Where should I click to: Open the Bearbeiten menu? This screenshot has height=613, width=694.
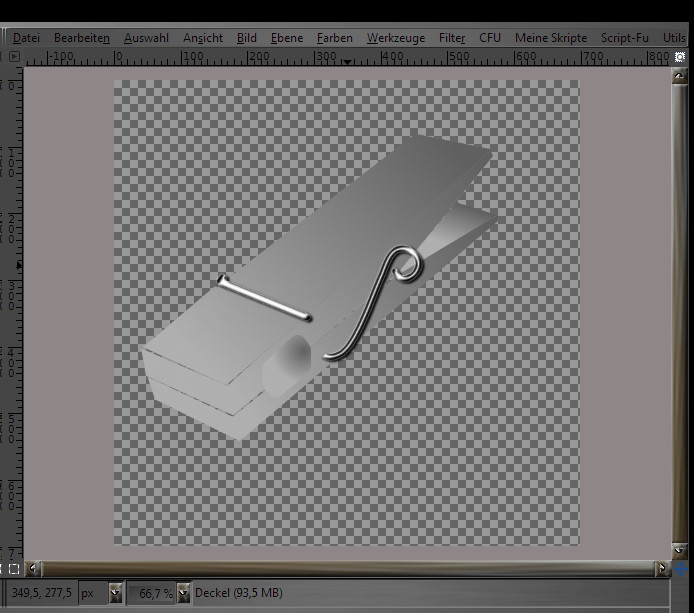click(82, 38)
